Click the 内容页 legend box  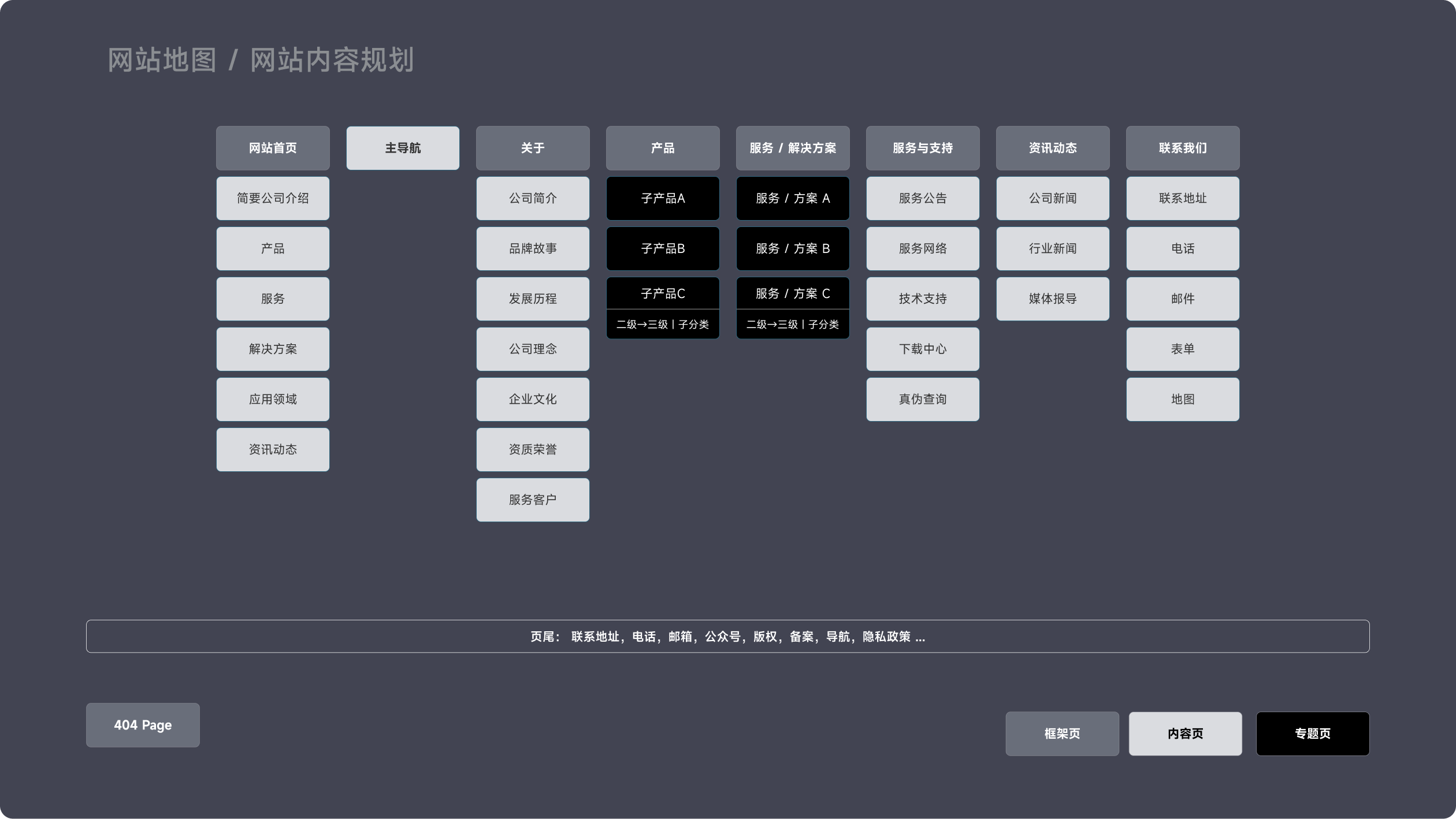[x=1185, y=734]
